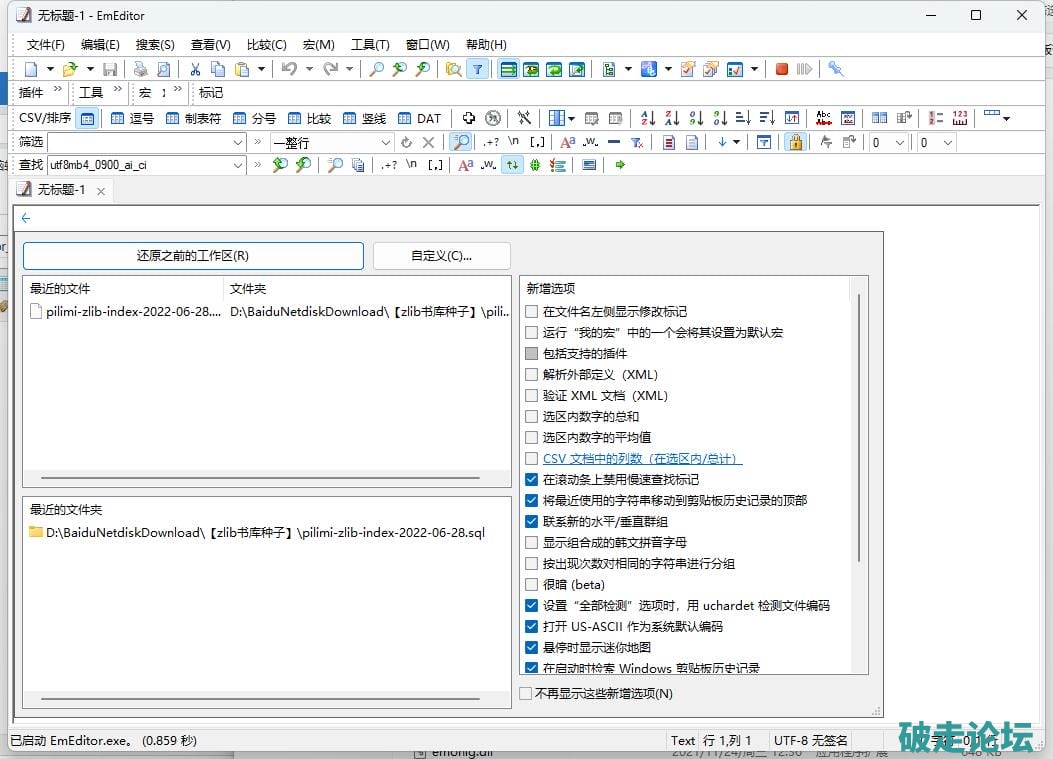Check 不再显示这些新增选项 checkbox
This screenshot has width=1053, height=759.
pyautogui.click(x=526, y=693)
